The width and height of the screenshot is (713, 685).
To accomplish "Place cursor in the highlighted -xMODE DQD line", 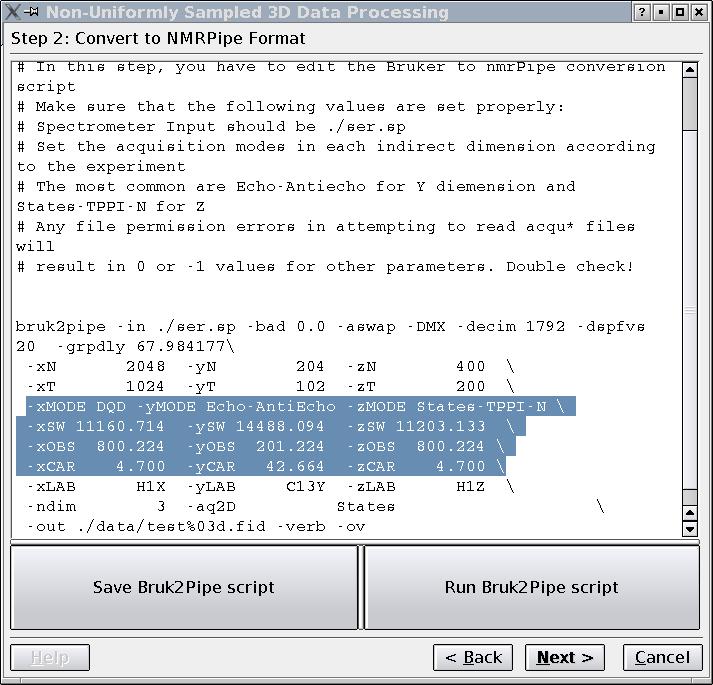I will 300,407.
